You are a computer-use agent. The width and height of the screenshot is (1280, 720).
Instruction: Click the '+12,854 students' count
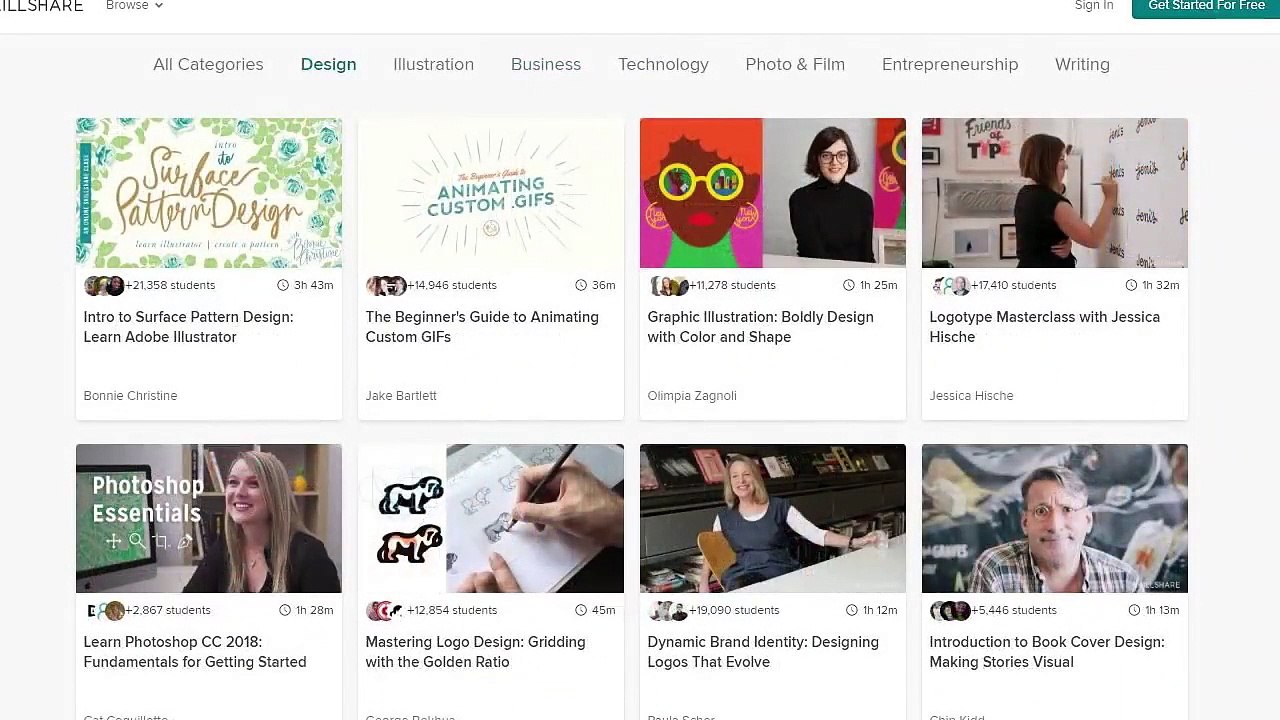click(x=452, y=610)
